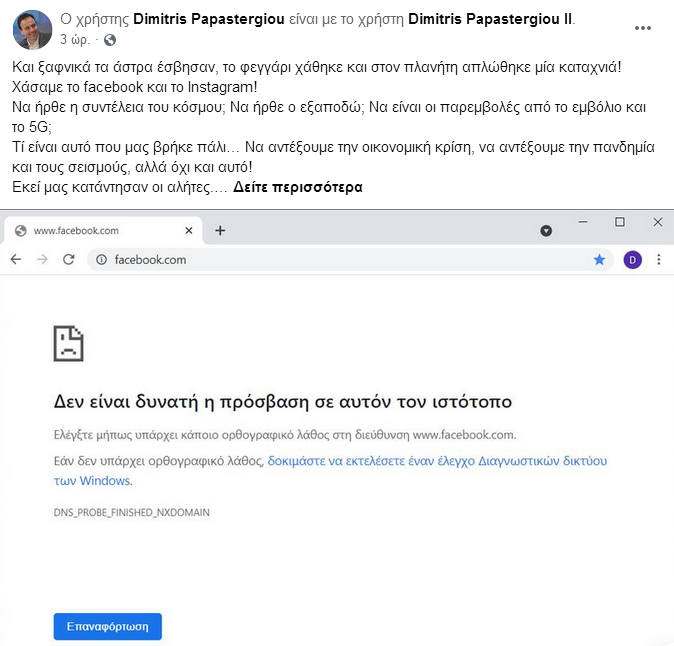Open the three-dots post options menu
This screenshot has height=646, width=674.
tap(643, 28)
